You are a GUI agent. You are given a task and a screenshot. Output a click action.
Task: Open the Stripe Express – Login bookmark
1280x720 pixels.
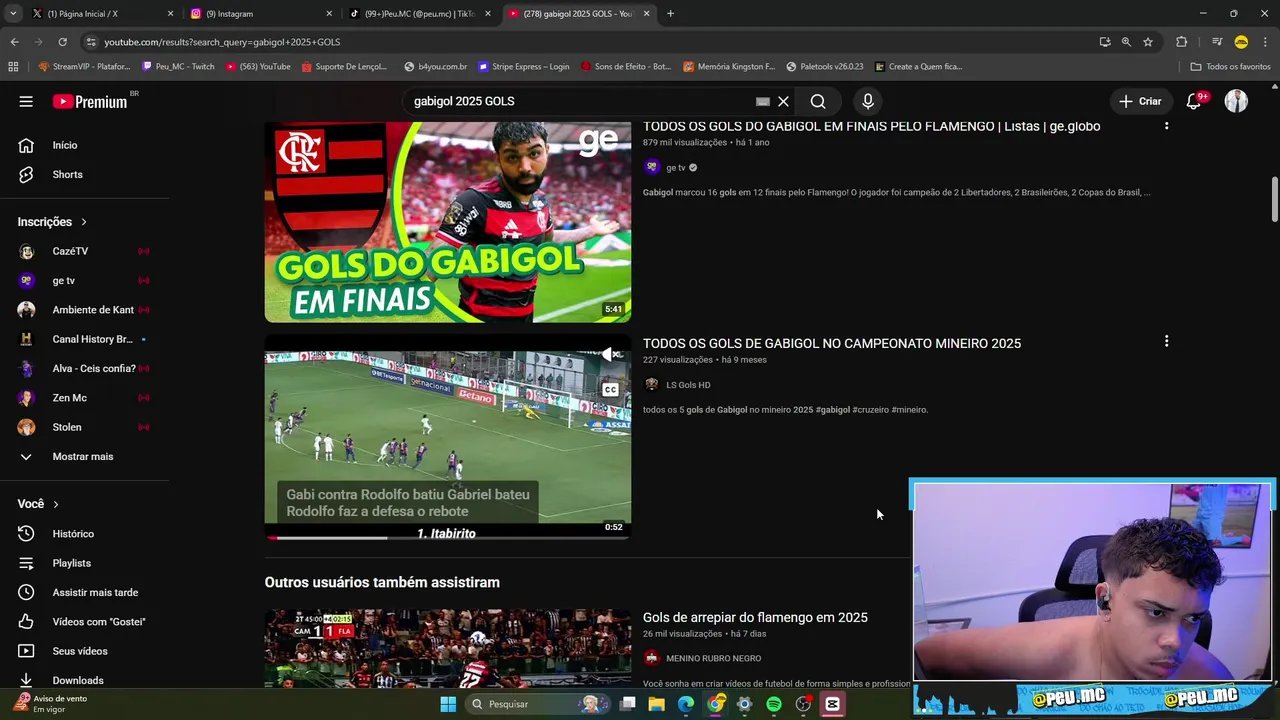523,67
